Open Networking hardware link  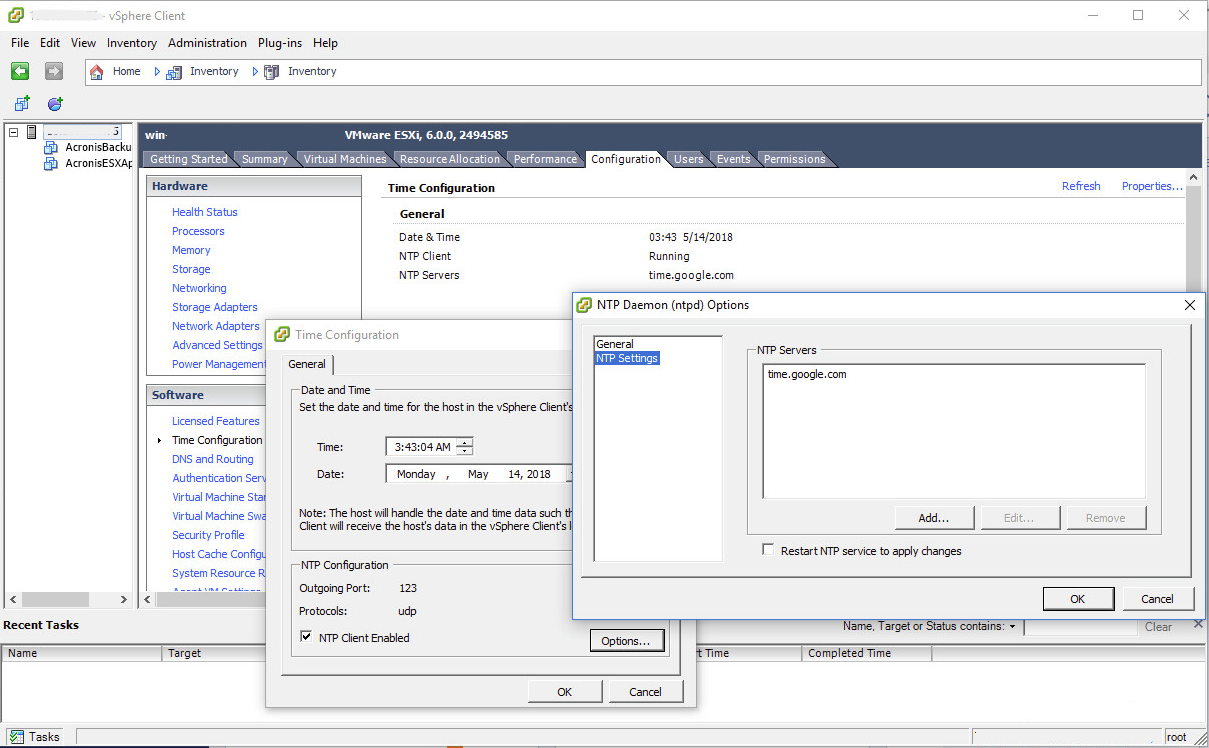[x=199, y=288]
